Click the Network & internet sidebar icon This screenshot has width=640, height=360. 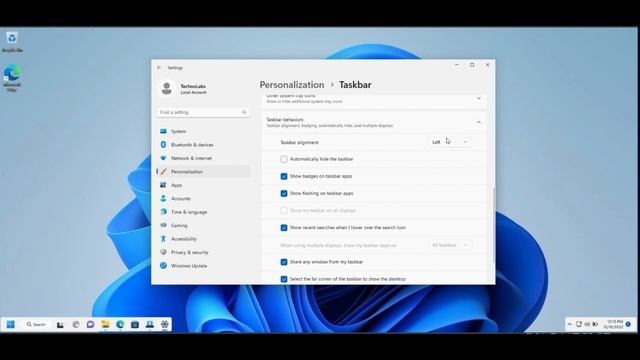pos(163,158)
